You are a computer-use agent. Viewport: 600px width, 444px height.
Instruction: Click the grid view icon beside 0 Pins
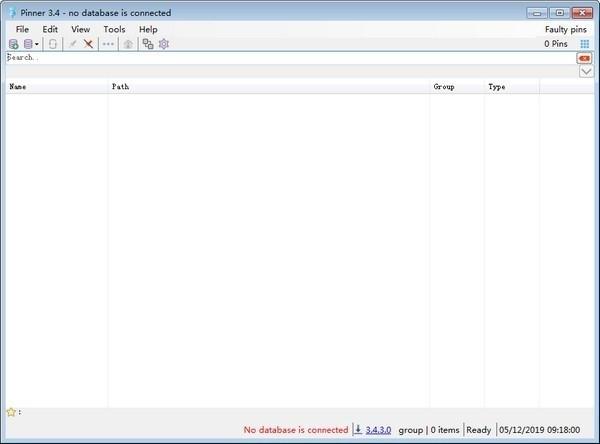point(585,44)
